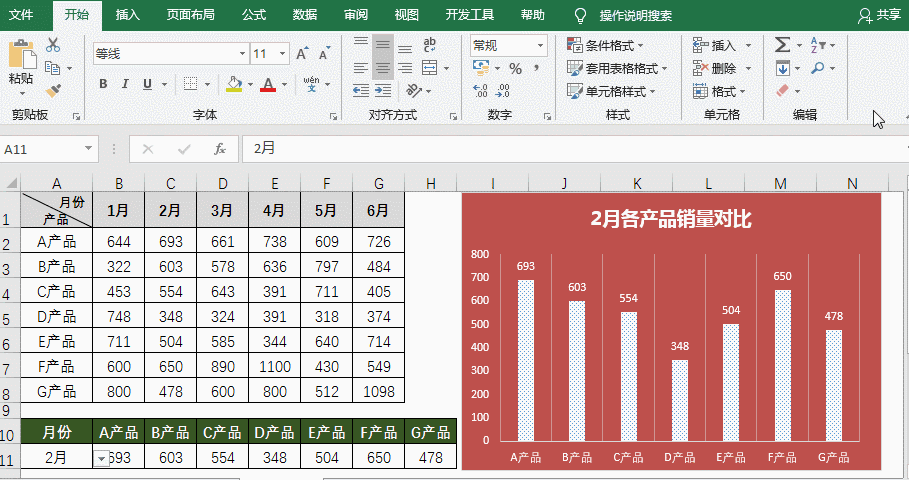Select the chart title 2月各产品销量对比
This screenshot has height=480, width=909.
coord(671,219)
